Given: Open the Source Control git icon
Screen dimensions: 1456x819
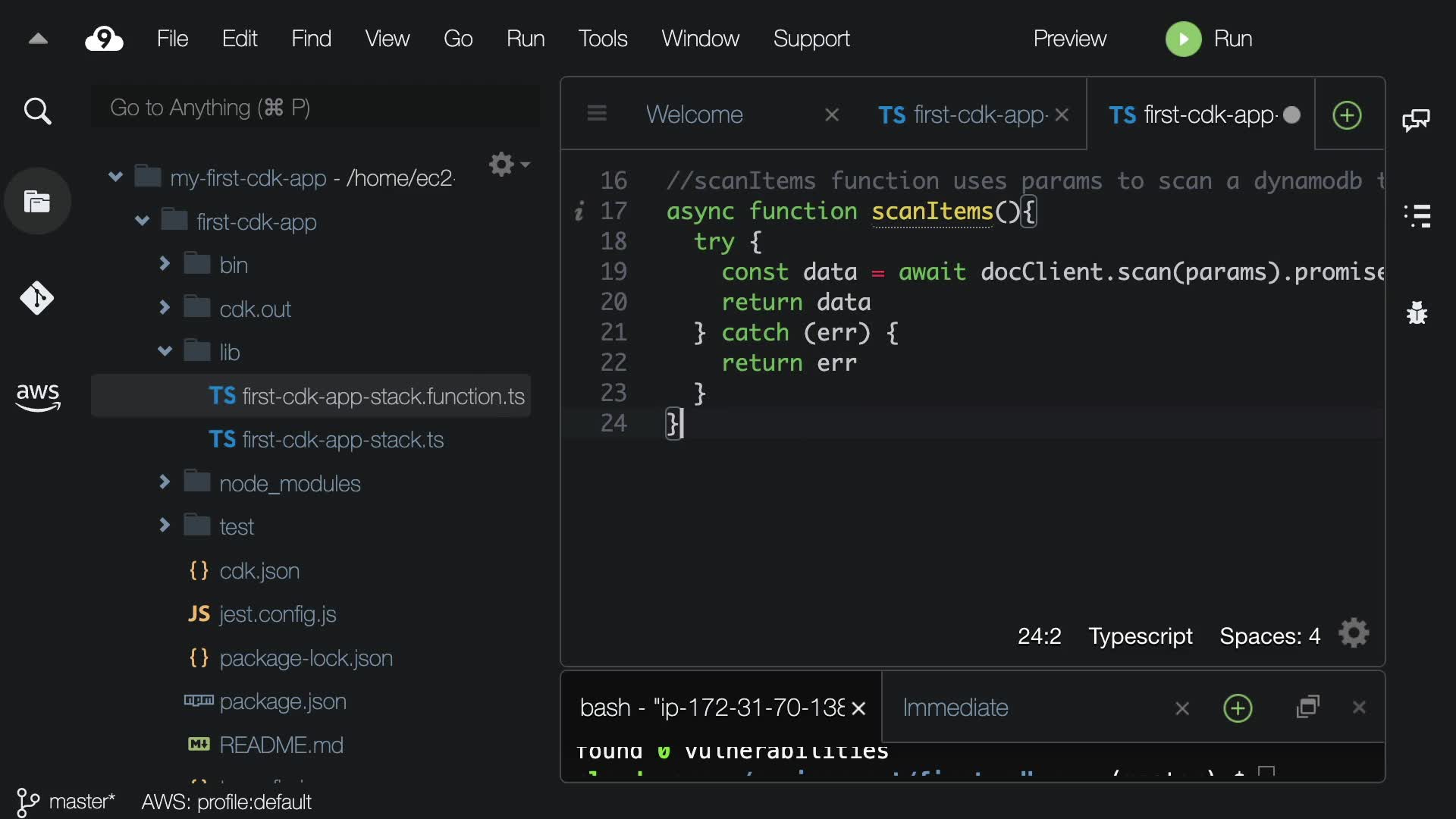Looking at the screenshot, I should (37, 298).
